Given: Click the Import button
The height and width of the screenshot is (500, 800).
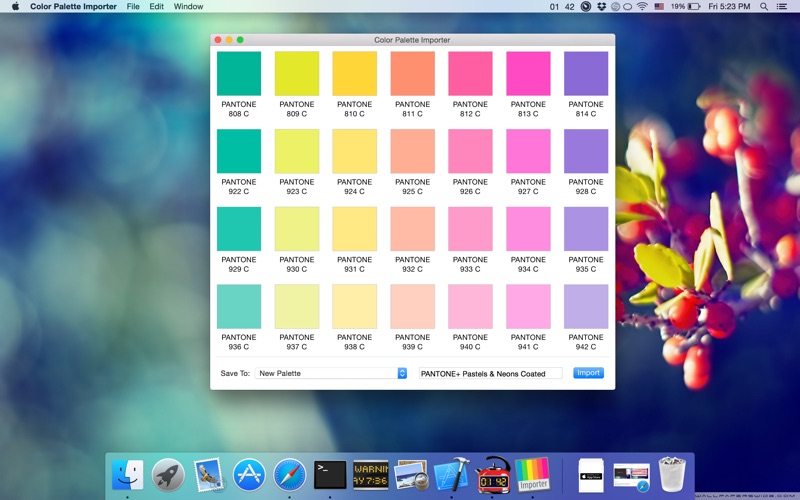Looking at the screenshot, I should coord(588,373).
